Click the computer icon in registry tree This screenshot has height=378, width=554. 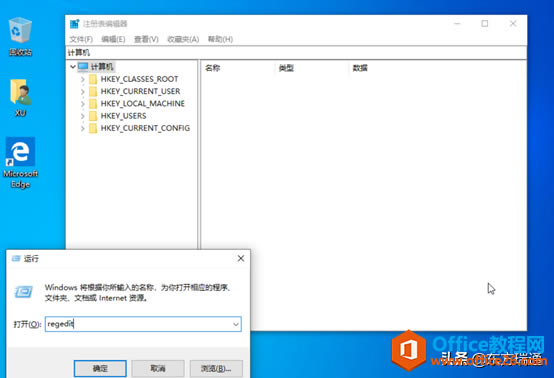coord(83,66)
